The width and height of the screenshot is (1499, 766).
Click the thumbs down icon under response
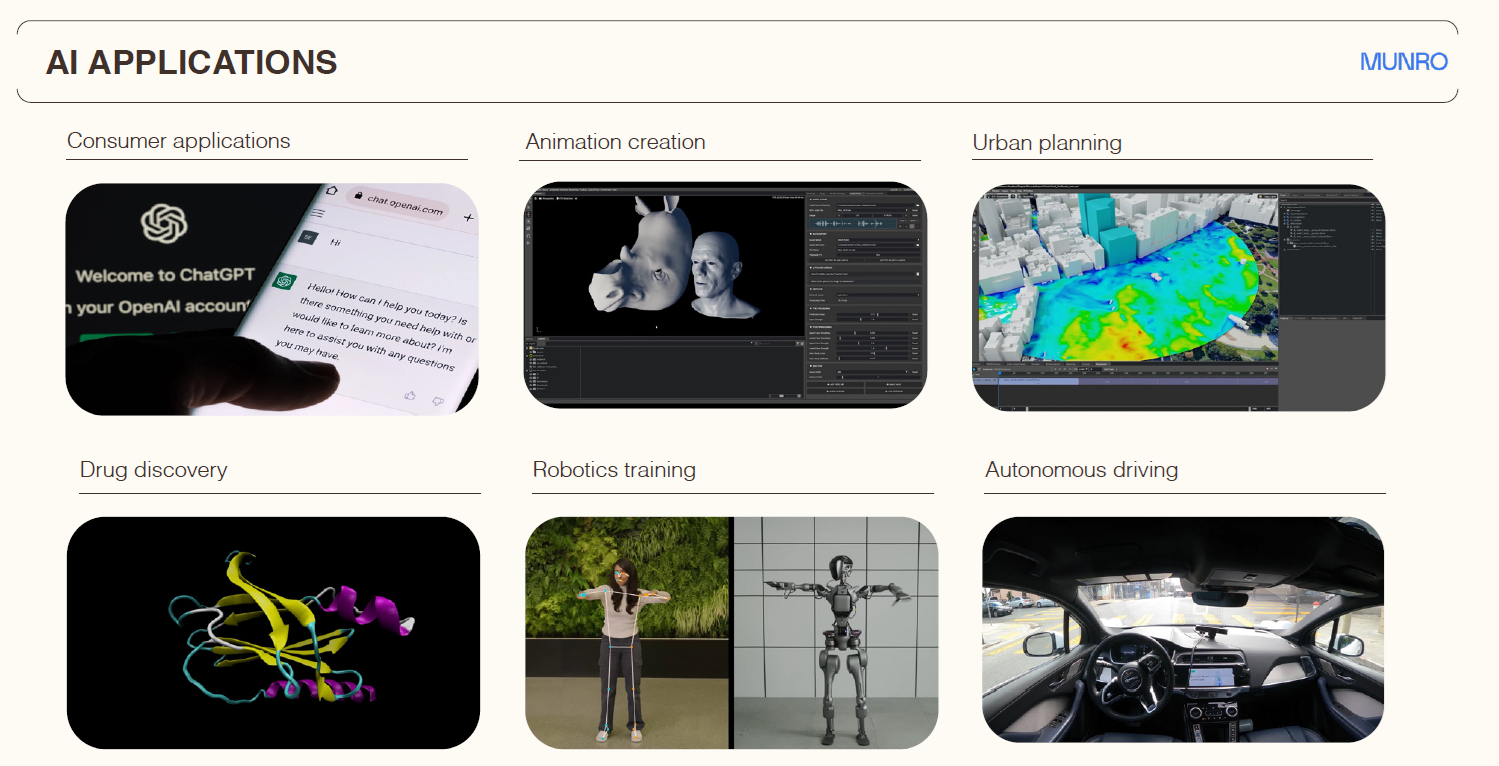[x=438, y=401]
